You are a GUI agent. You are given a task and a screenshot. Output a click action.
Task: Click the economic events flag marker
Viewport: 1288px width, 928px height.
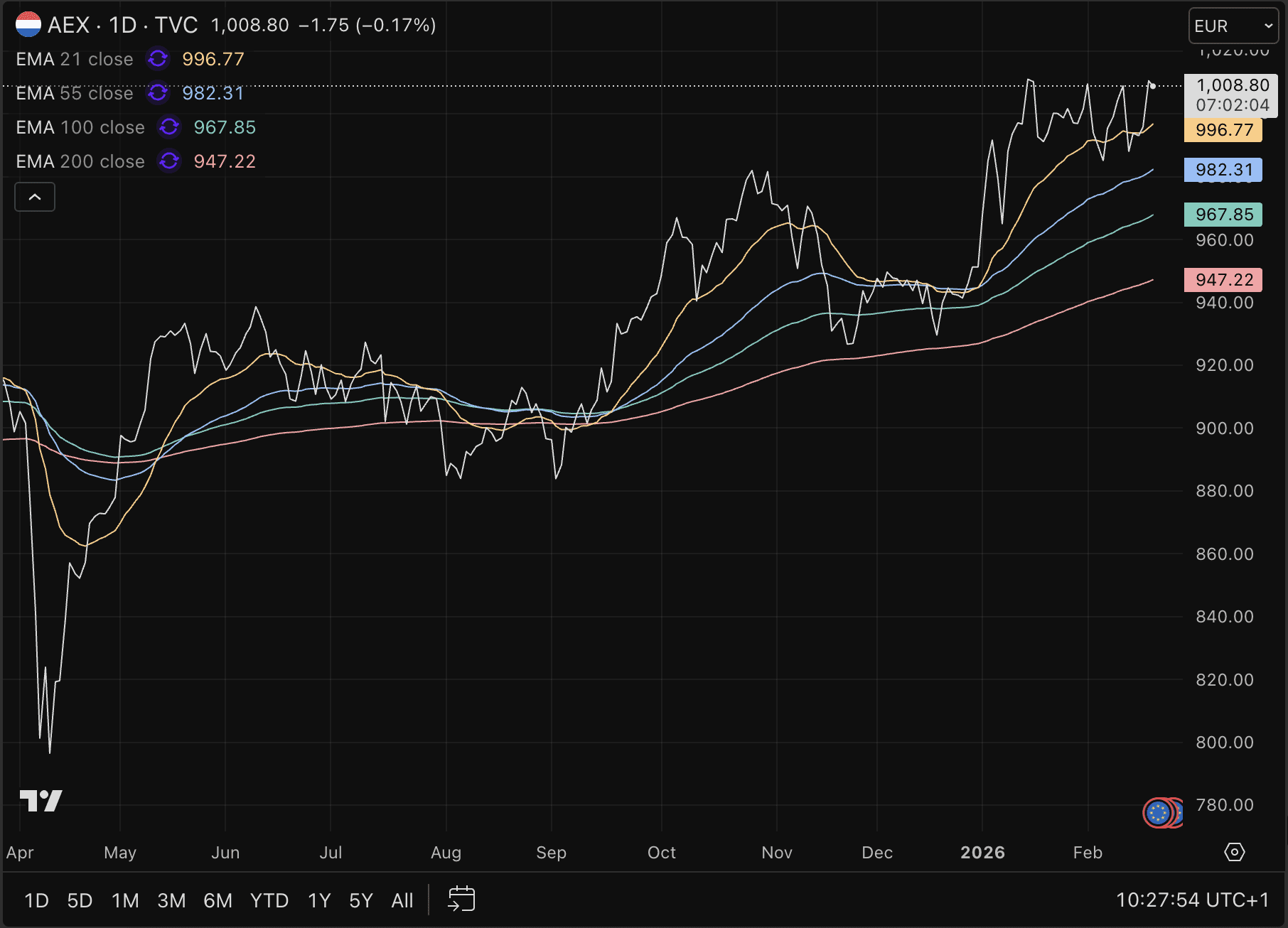tap(1160, 813)
